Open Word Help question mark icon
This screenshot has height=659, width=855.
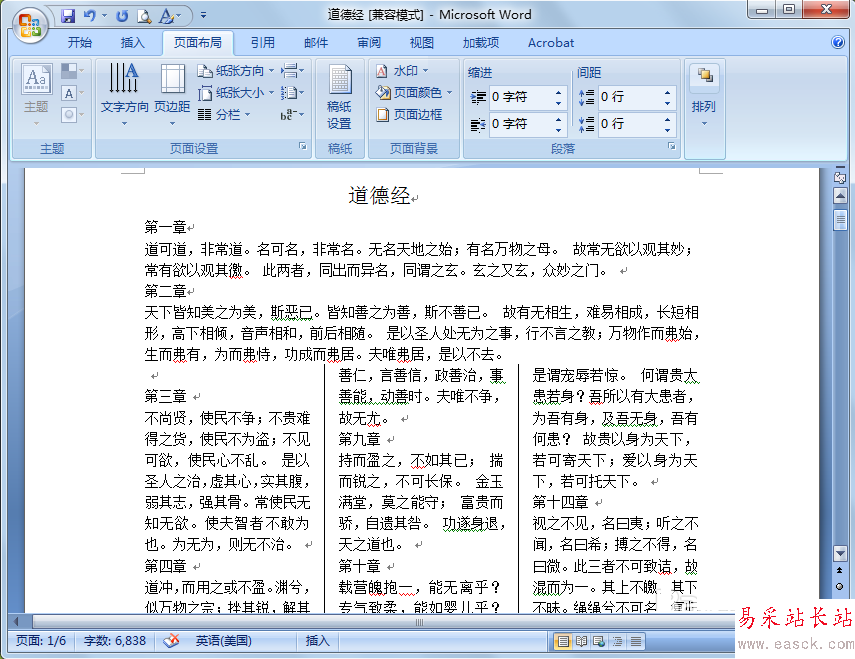[x=838, y=42]
